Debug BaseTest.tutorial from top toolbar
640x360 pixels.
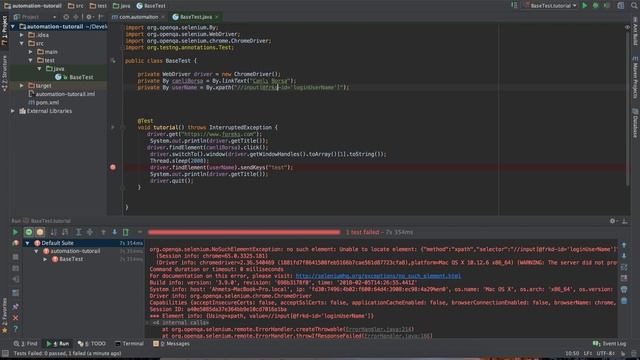point(596,6)
